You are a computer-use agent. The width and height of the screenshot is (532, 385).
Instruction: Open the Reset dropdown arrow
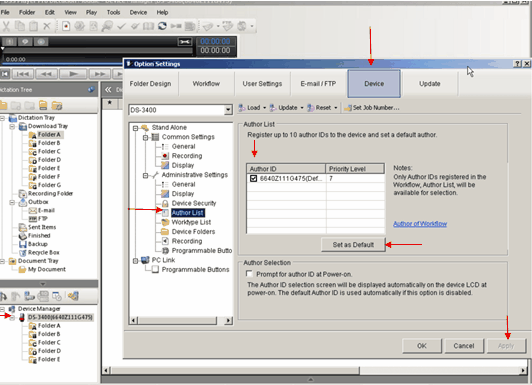click(336, 108)
